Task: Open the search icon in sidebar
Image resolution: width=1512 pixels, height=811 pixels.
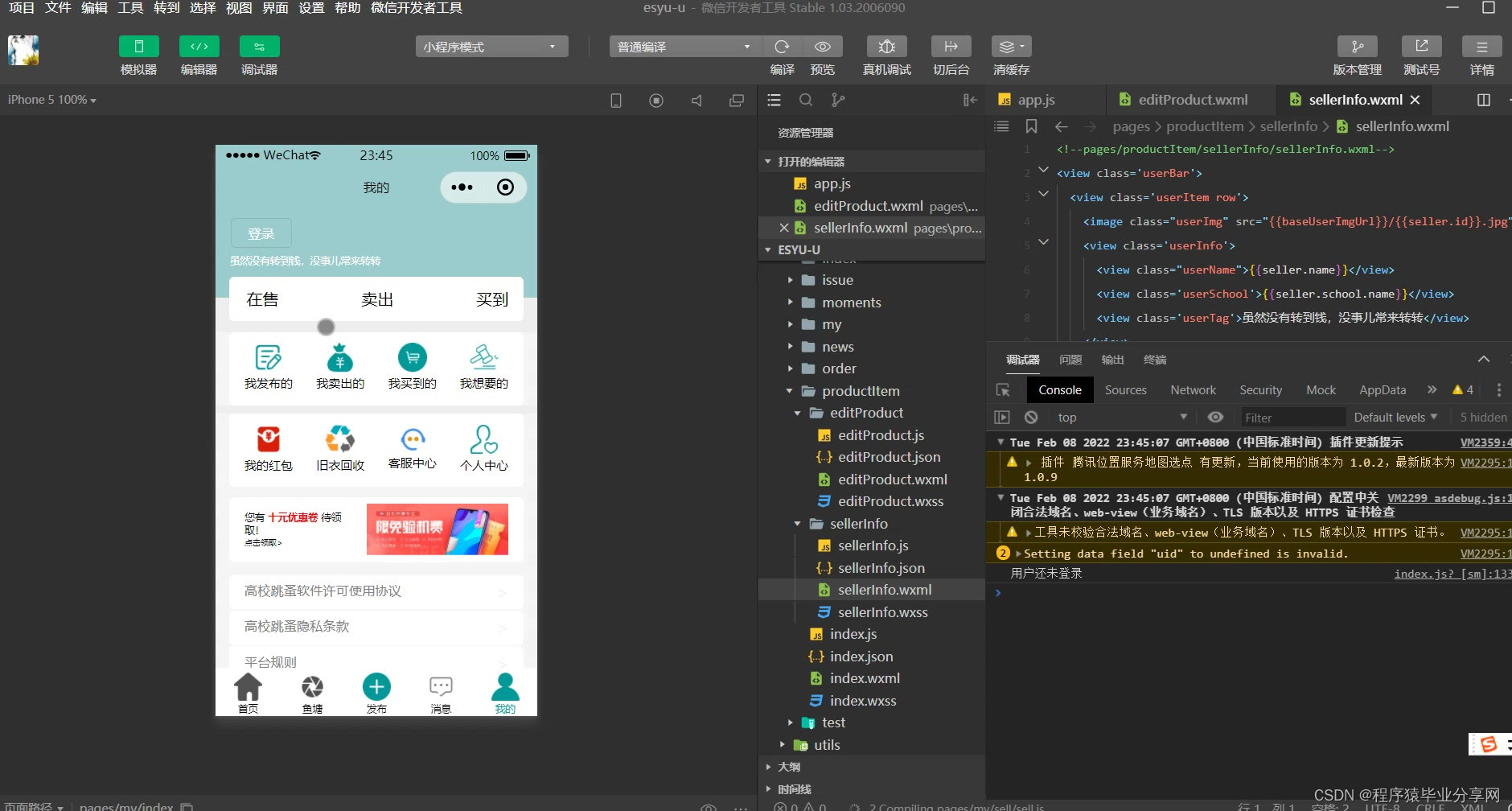Action: (x=806, y=100)
